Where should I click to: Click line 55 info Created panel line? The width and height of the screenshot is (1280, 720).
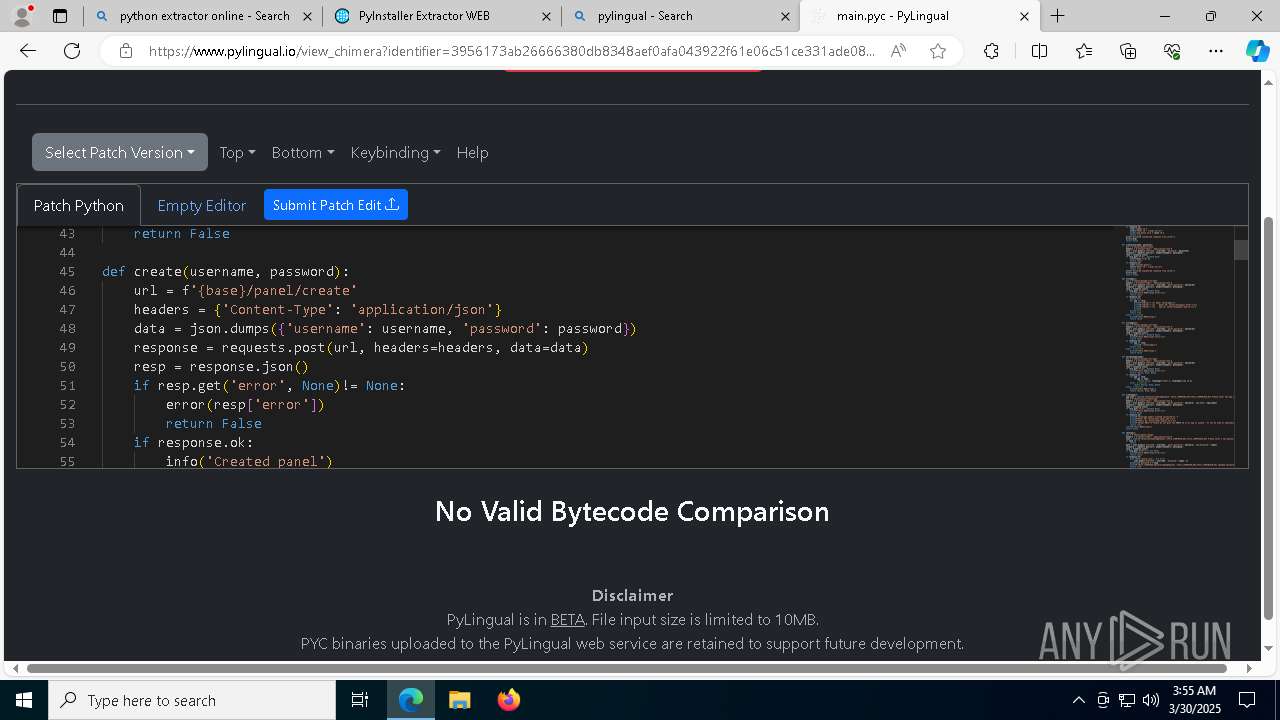tap(249, 461)
